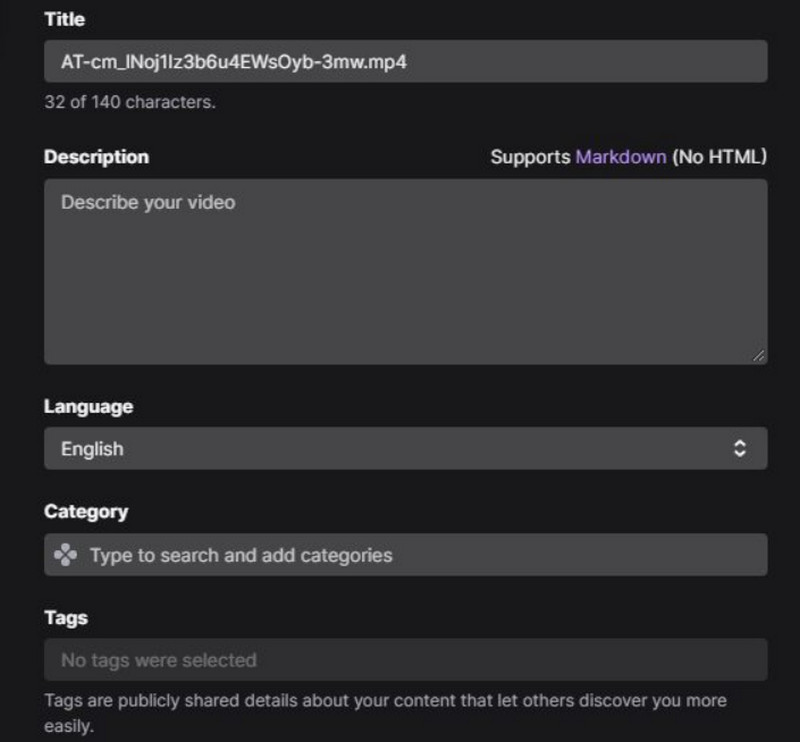The width and height of the screenshot is (800, 742).
Task: Click the Title label
Action: 64,19
